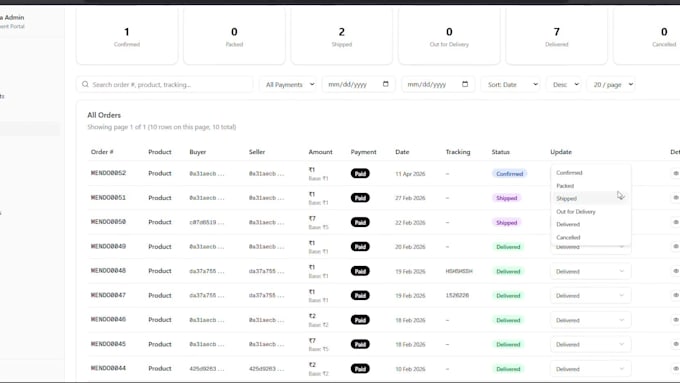Select the Delivered summary card
The width and height of the screenshot is (680, 383).
click(556, 37)
